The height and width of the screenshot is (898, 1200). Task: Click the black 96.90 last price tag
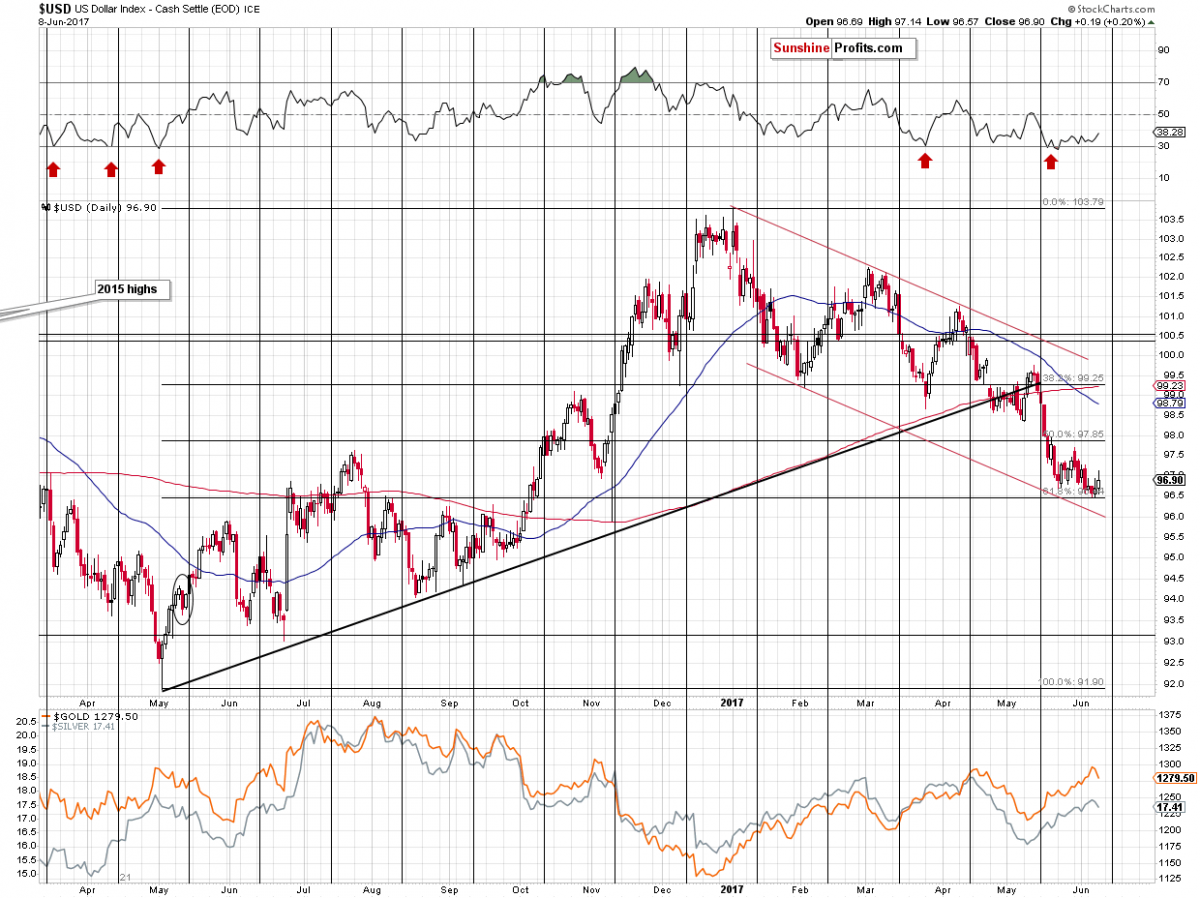[1169, 480]
